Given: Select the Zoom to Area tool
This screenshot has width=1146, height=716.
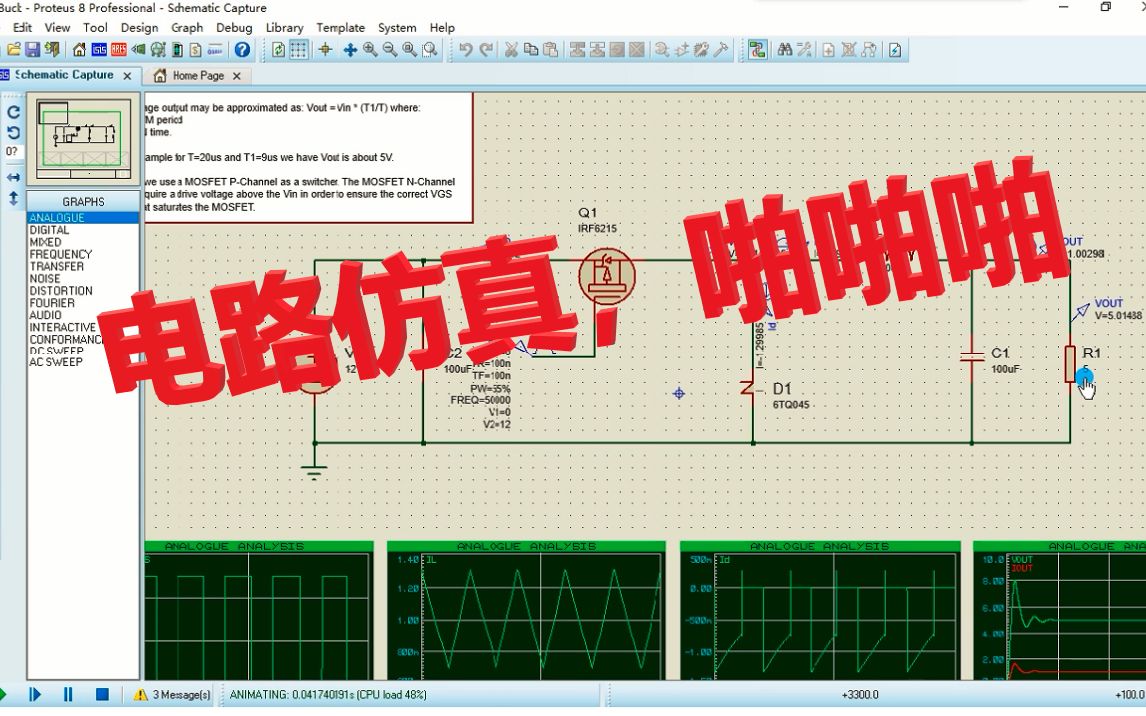Looking at the screenshot, I should click(427, 51).
